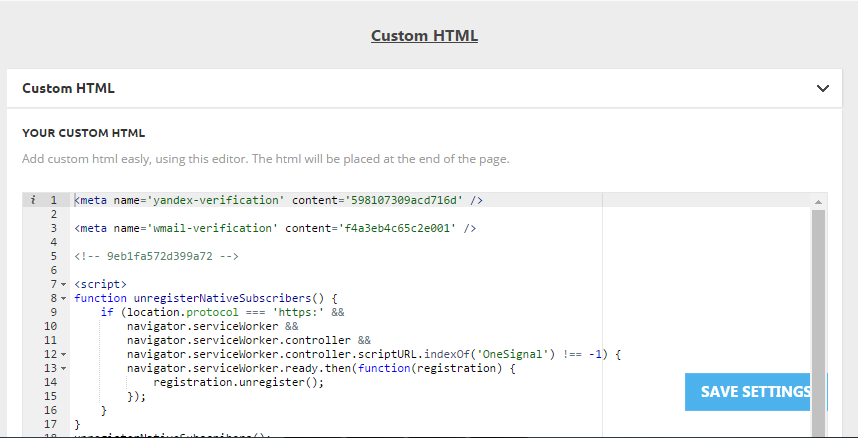
Task: Click the comment '9eb1fa572d399a72' line
Action: click(156, 256)
